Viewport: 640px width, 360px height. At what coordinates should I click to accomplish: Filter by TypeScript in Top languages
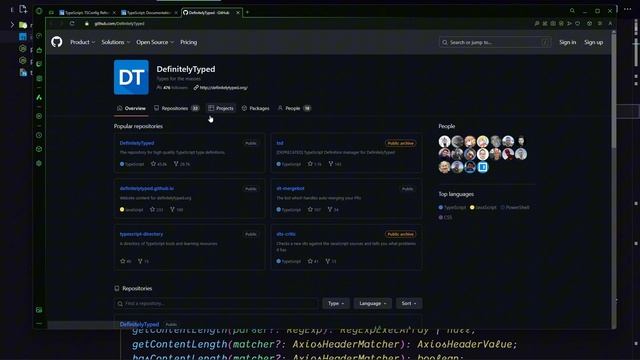tap(452, 207)
